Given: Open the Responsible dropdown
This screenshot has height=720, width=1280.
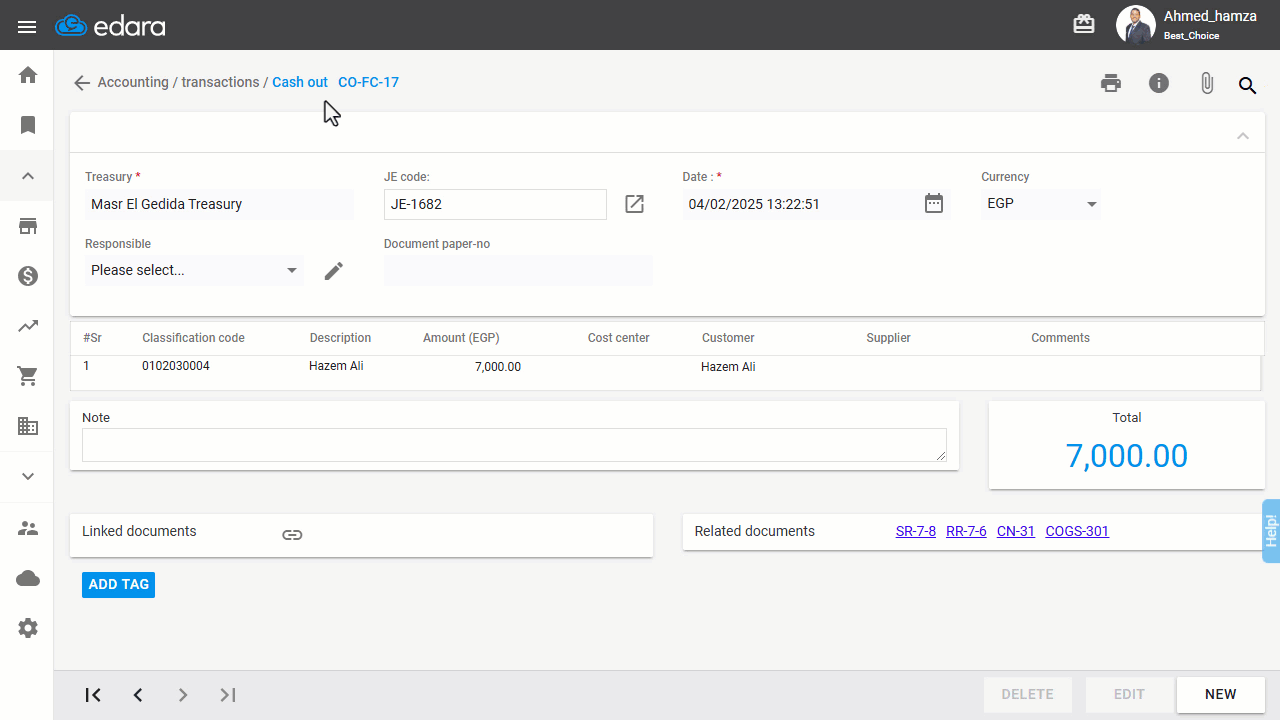Looking at the screenshot, I should 194,270.
